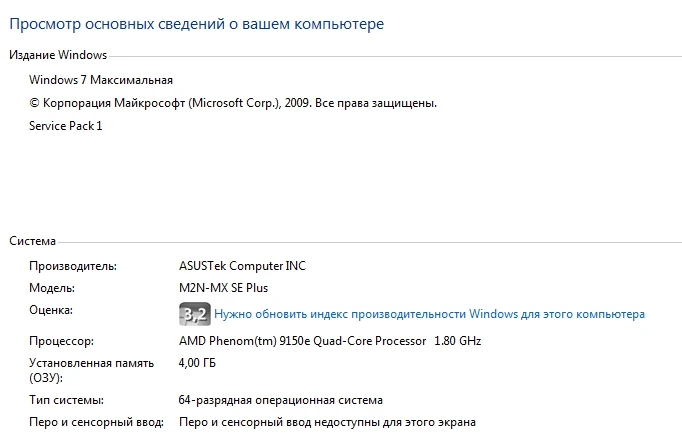The width and height of the screenshot is (682, 442).
Task: Open the Windows performance index update link
Action: click(430, 314)
